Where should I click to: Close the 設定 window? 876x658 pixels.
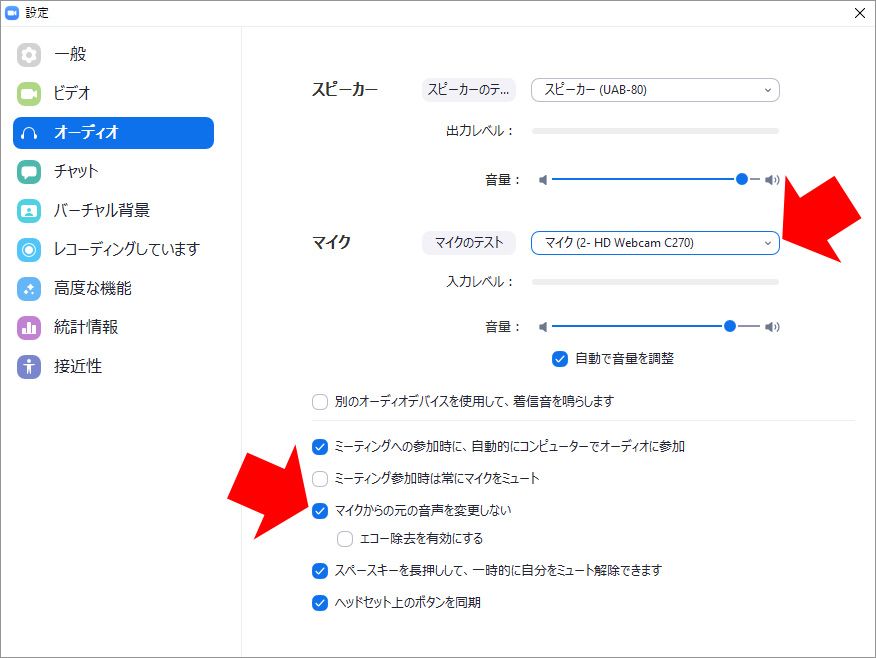click(x=859, y=13)
